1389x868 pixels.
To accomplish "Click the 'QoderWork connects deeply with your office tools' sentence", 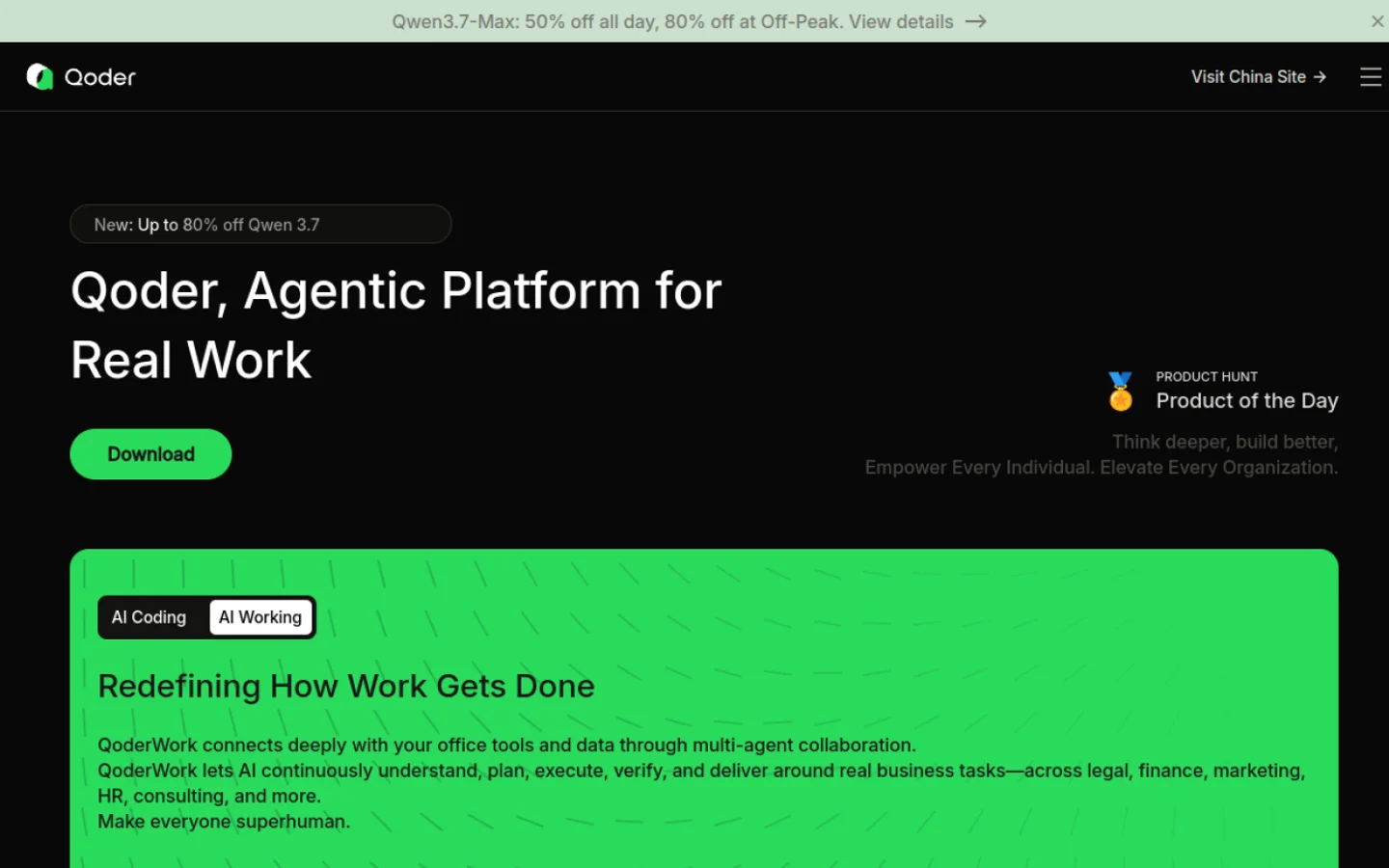I will coord(506,746).
